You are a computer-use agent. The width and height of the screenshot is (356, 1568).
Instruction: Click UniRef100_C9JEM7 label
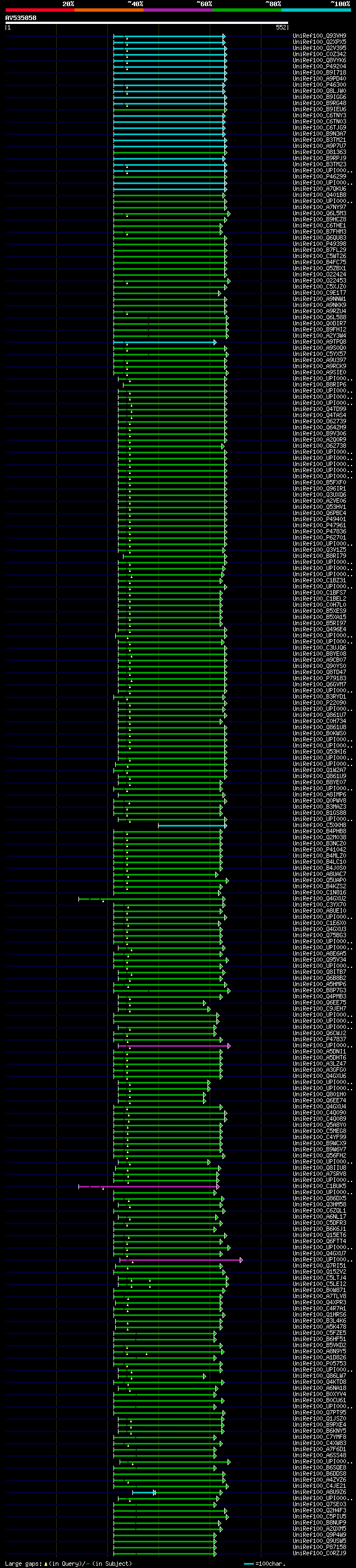(x=319, y=1008)
